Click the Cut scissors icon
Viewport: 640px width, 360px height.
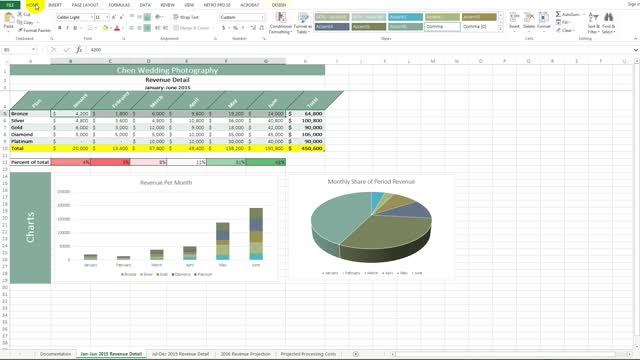click(20, 14)
